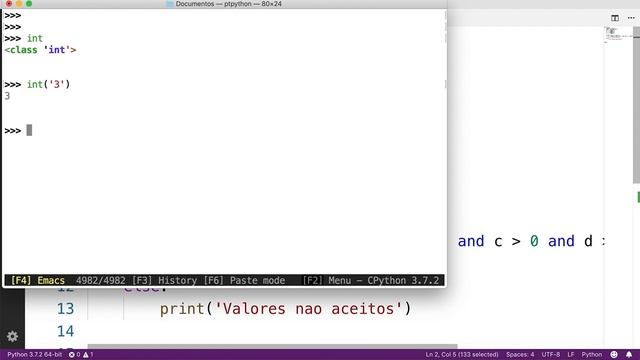Select the Python 3.7.2 64-bit interpreter entry
This screenshot has width=640, height=360.
pos(35,355)
